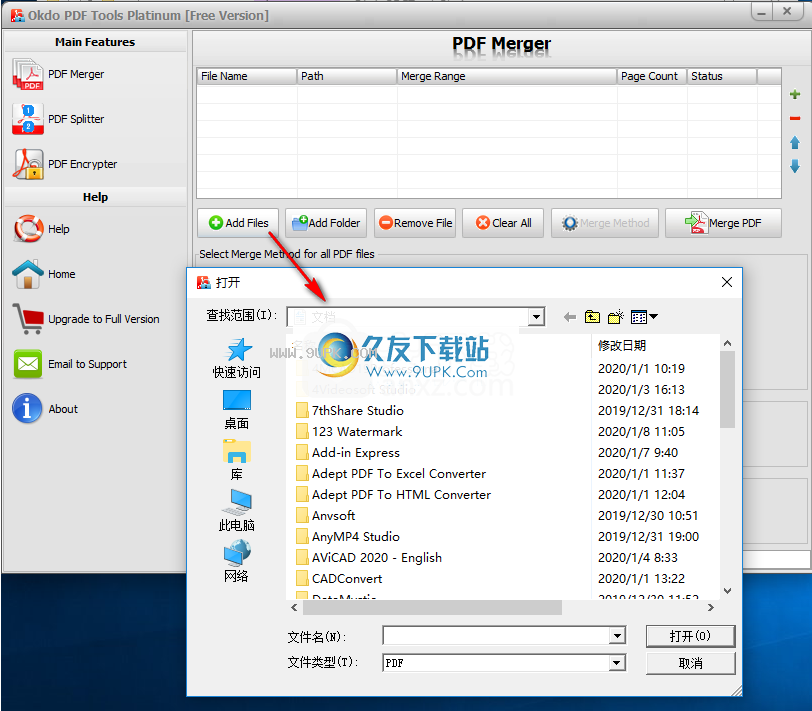Create a new folder in the dialog
Image resolution: width=812 pixels, height=711 pixels.
point(616,317)
